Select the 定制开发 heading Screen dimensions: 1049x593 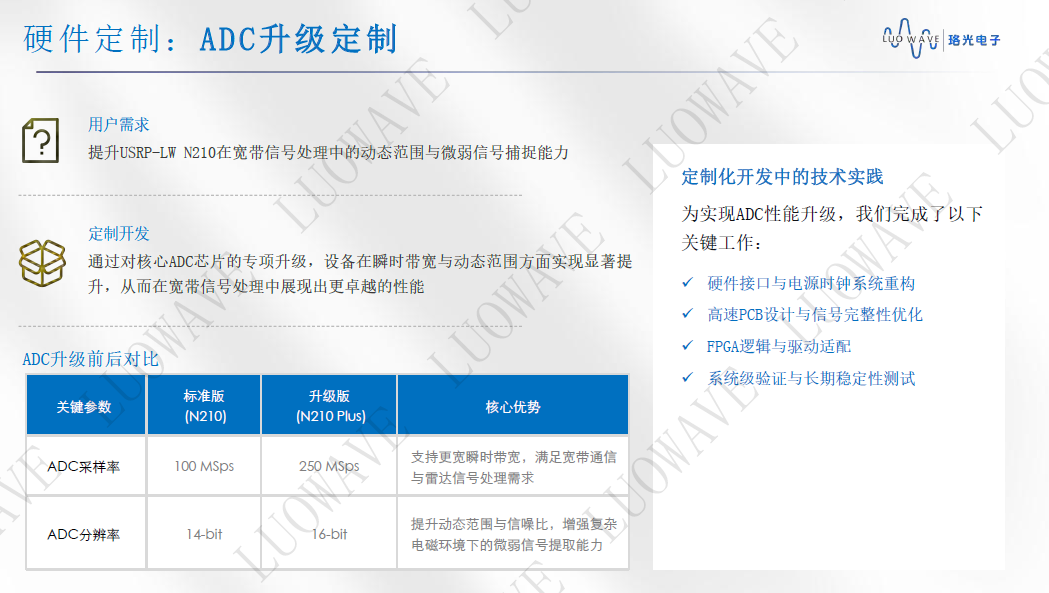[118, 233]
